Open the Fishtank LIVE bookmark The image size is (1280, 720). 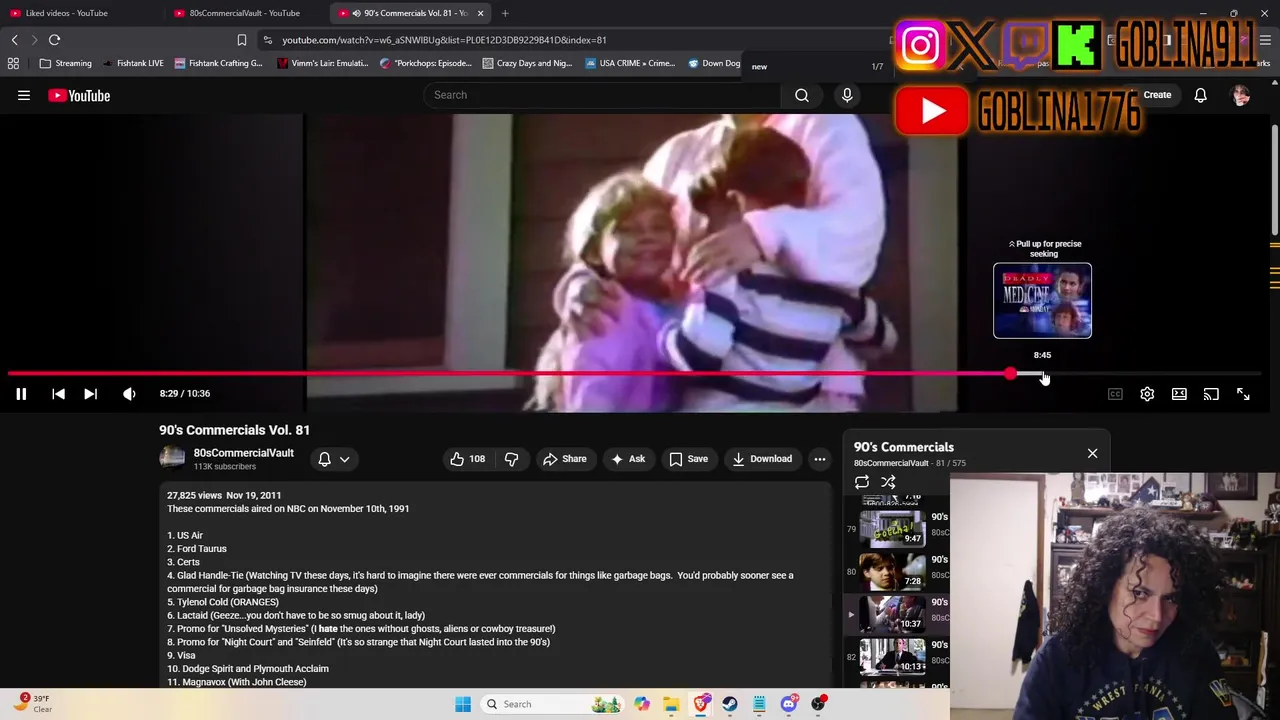click(132, 63)
